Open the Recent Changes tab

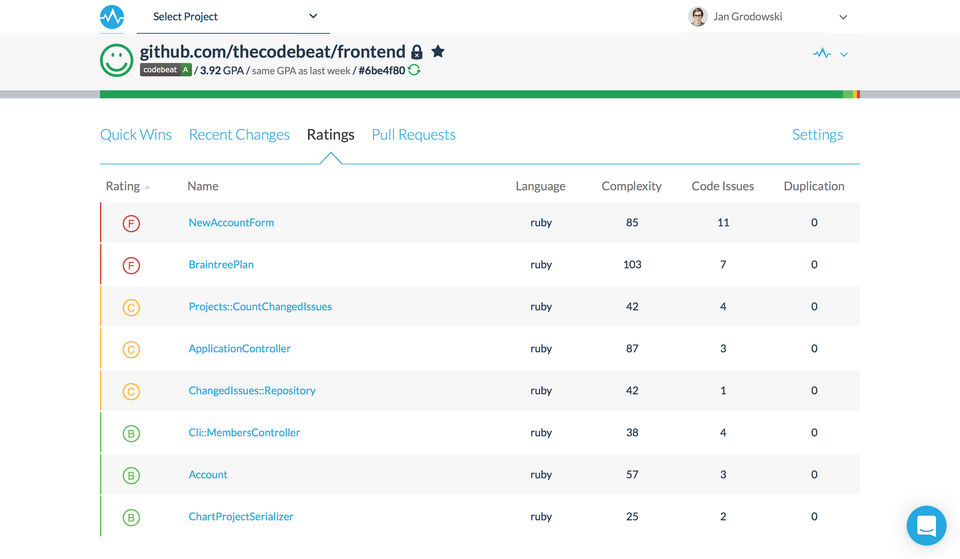pos(239,135)
